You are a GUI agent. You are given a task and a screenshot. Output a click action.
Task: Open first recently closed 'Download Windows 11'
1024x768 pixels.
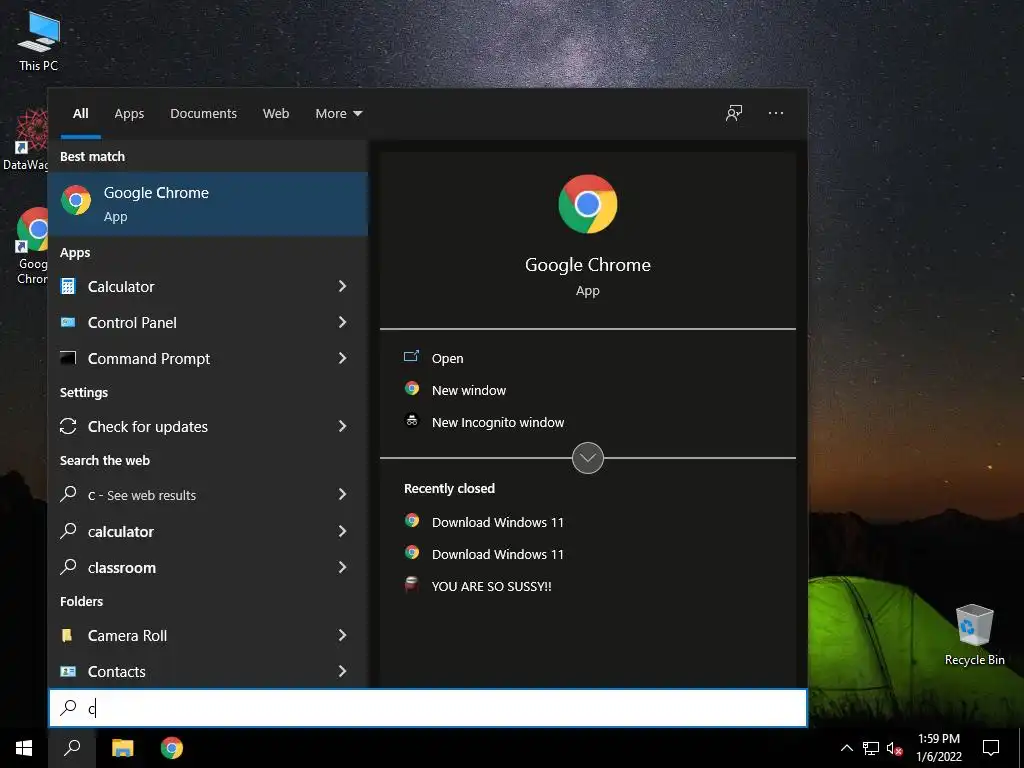tap(498, 522)
